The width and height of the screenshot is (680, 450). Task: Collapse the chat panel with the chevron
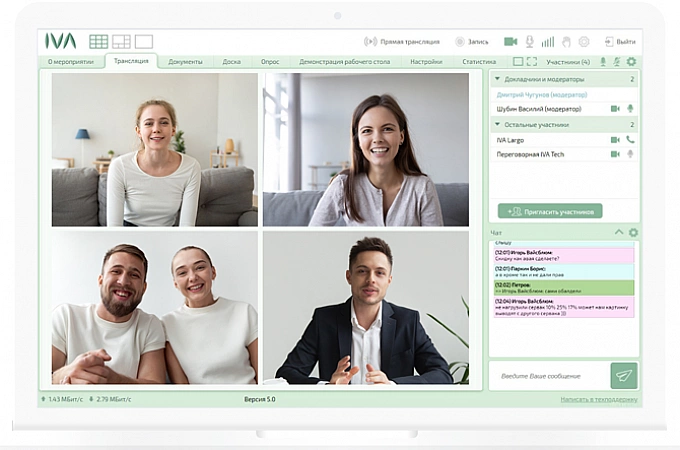pos(618,232)
